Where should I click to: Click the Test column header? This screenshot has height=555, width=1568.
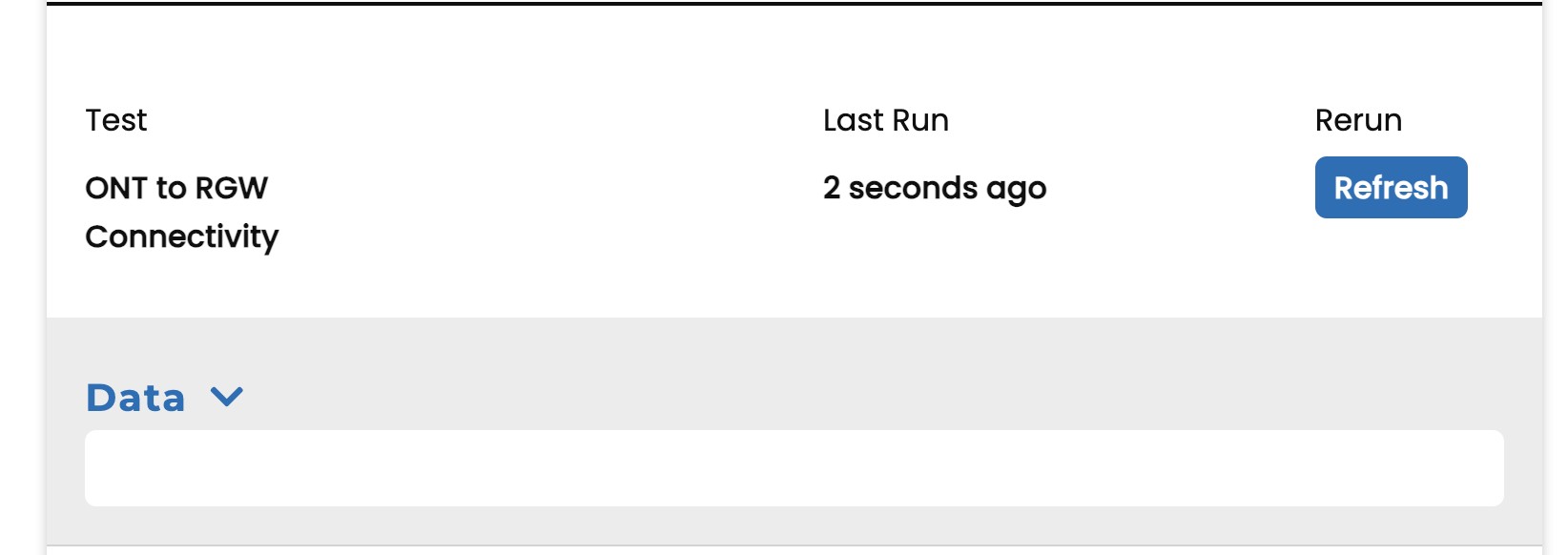[x=116, y=120]
